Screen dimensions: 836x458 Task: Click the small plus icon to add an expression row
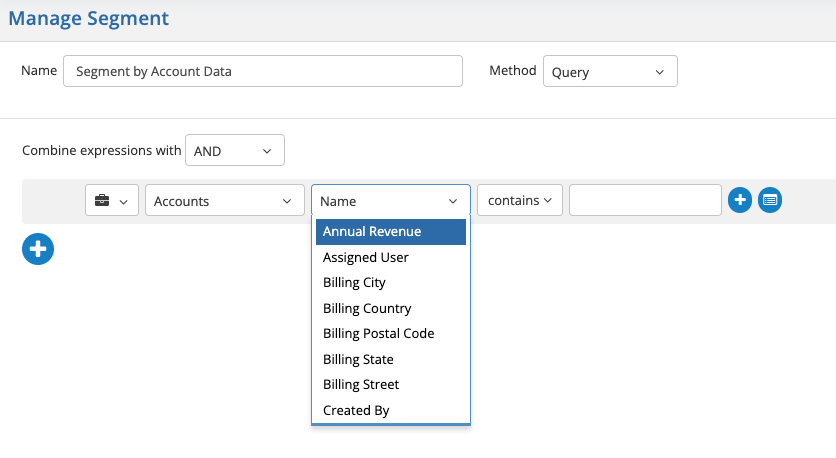coord(740,200)
